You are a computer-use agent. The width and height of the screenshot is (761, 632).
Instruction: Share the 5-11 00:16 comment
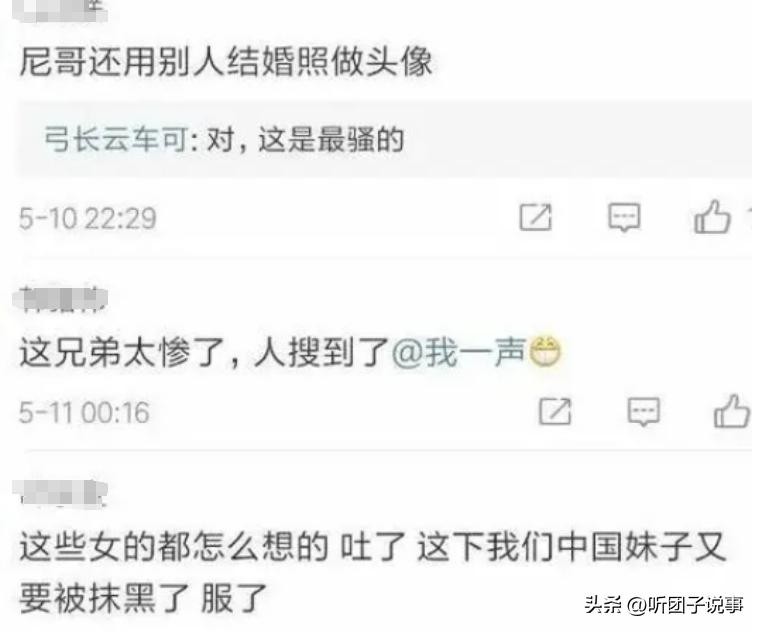point(555,411)
